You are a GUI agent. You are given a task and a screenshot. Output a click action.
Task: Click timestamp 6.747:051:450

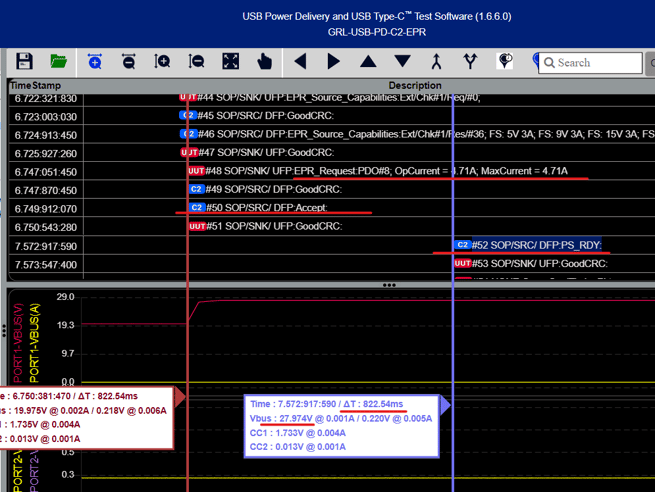coord(46,172)
